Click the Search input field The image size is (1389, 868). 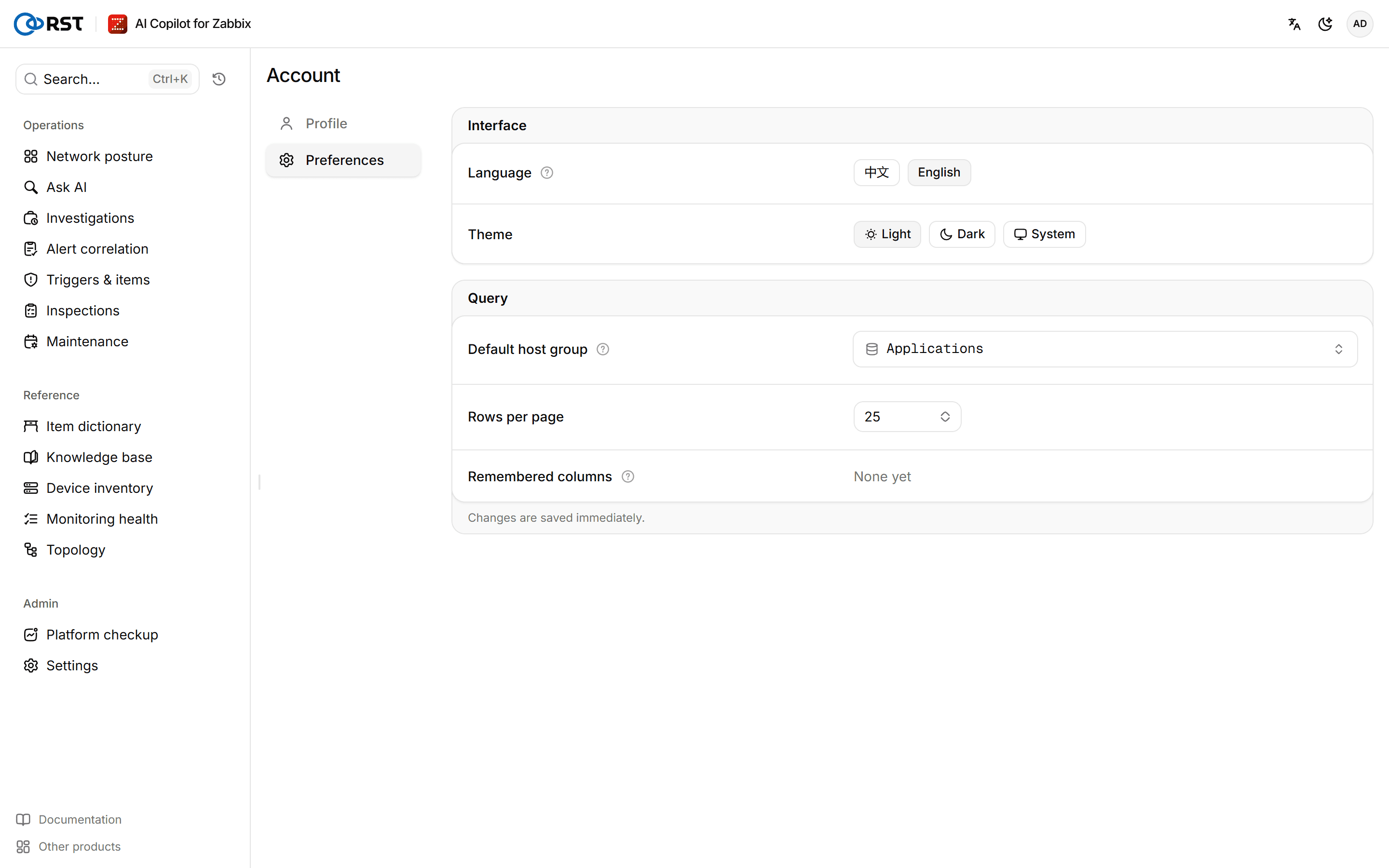108,79
